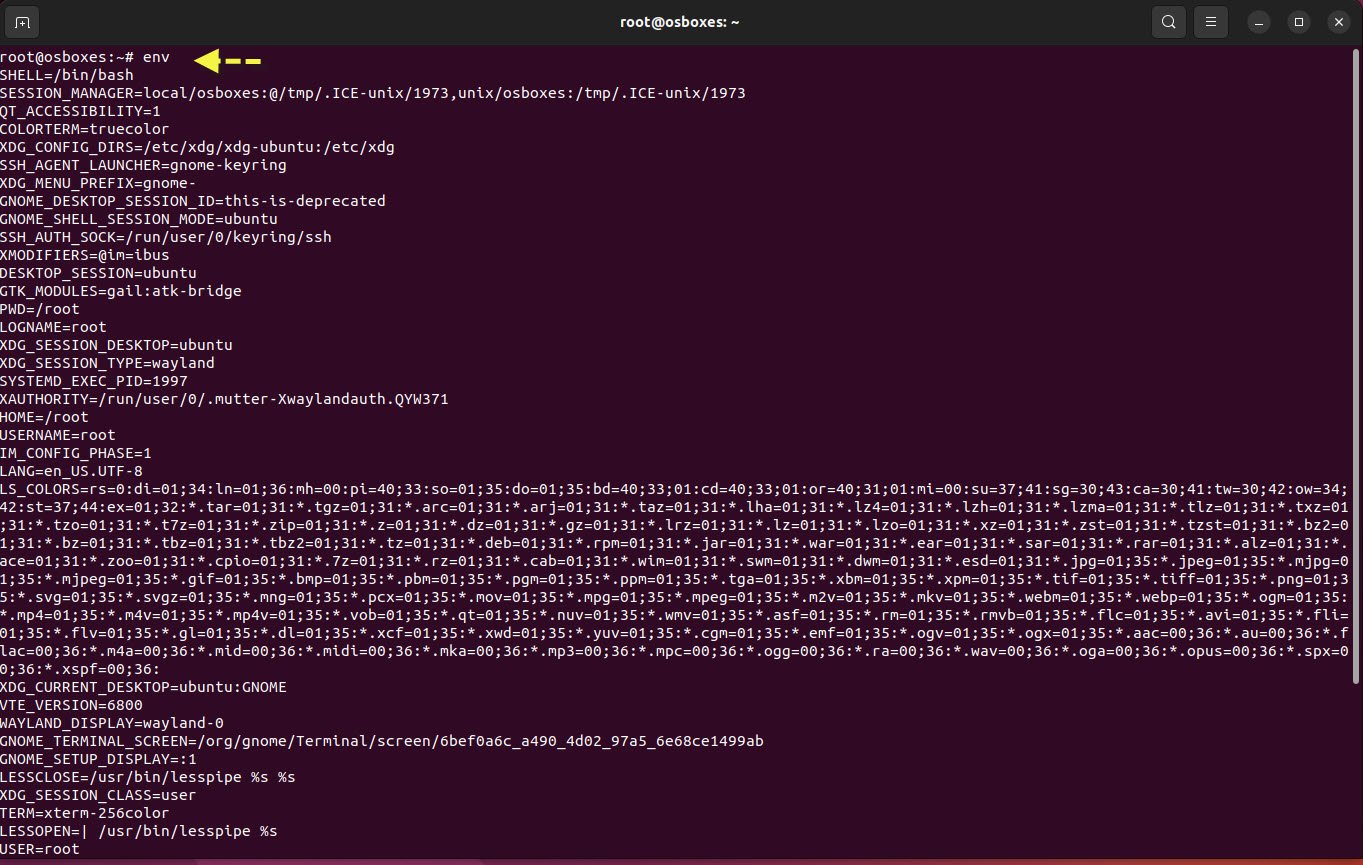Click the root@osboxes: ~ window title

[680, 21]
